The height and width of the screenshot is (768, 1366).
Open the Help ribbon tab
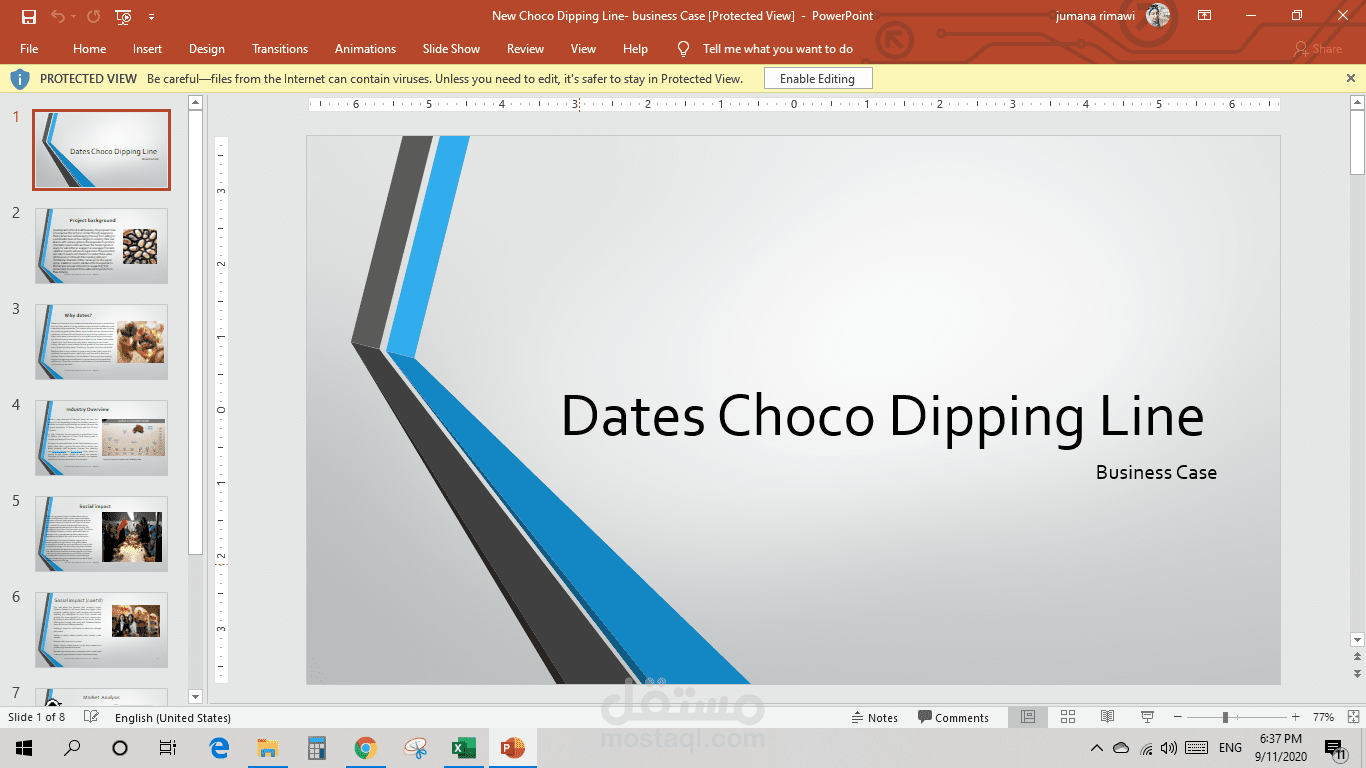tap(635, 48)
